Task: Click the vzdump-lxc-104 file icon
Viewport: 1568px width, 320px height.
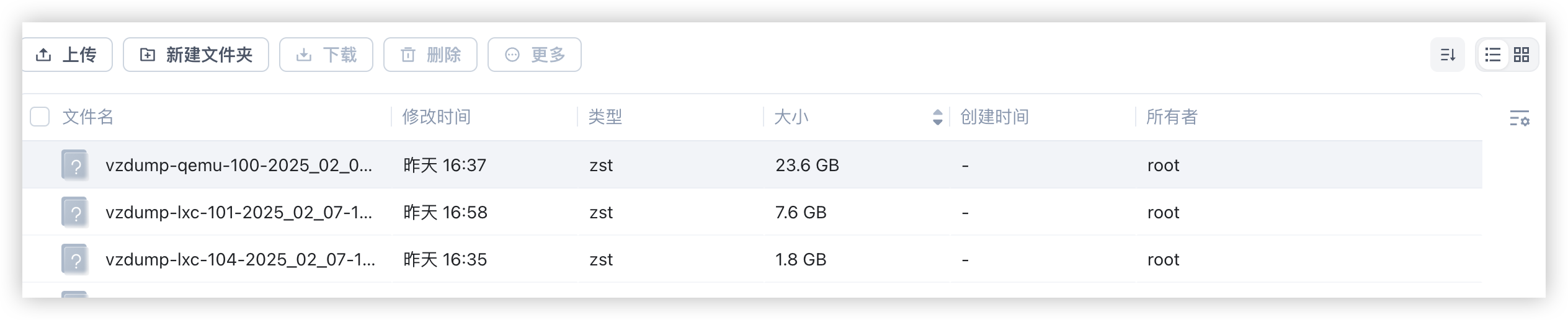Action: coord(74,259)
